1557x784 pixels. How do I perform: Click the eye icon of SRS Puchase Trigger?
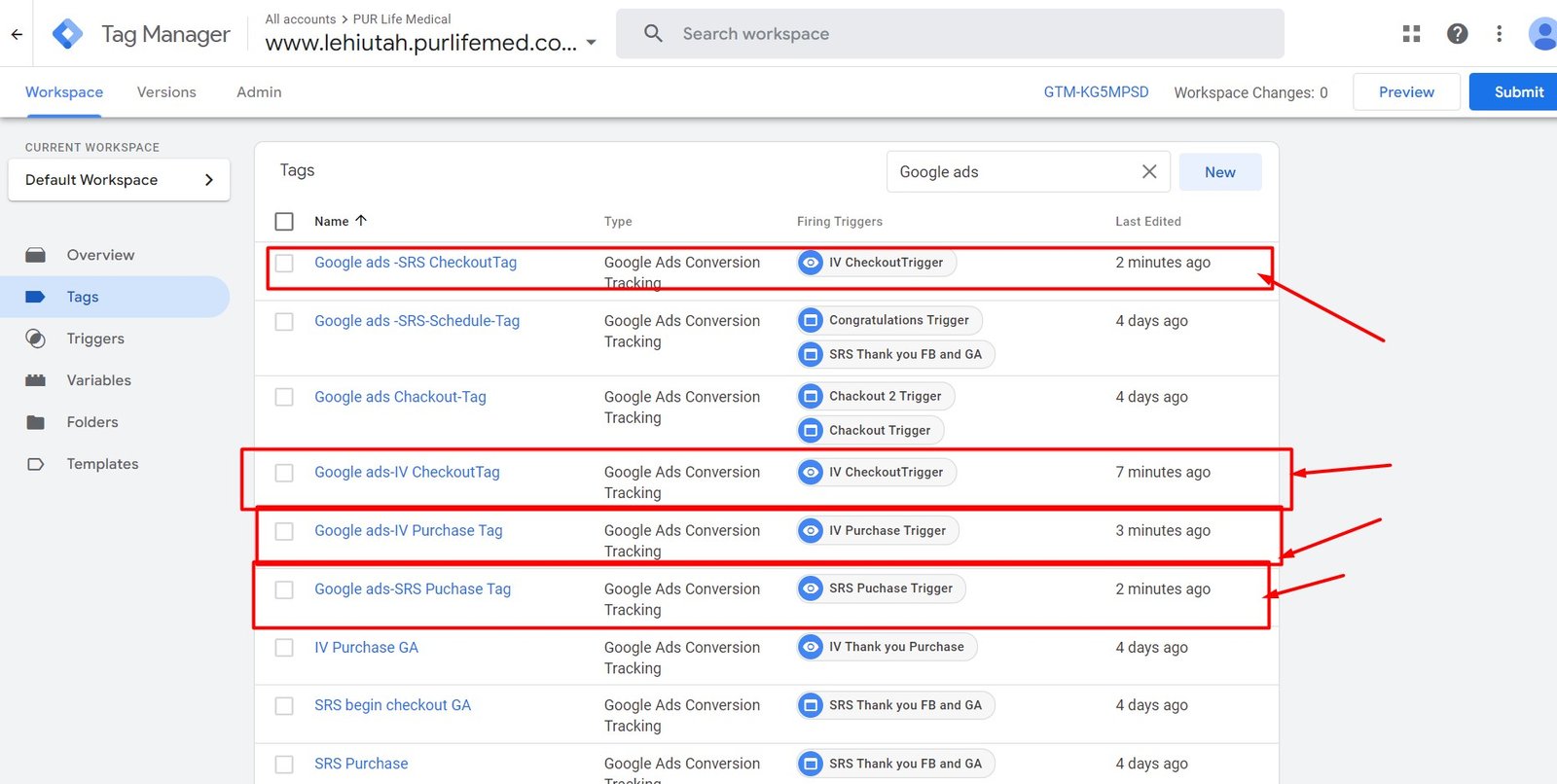click(x=811, y=588)
